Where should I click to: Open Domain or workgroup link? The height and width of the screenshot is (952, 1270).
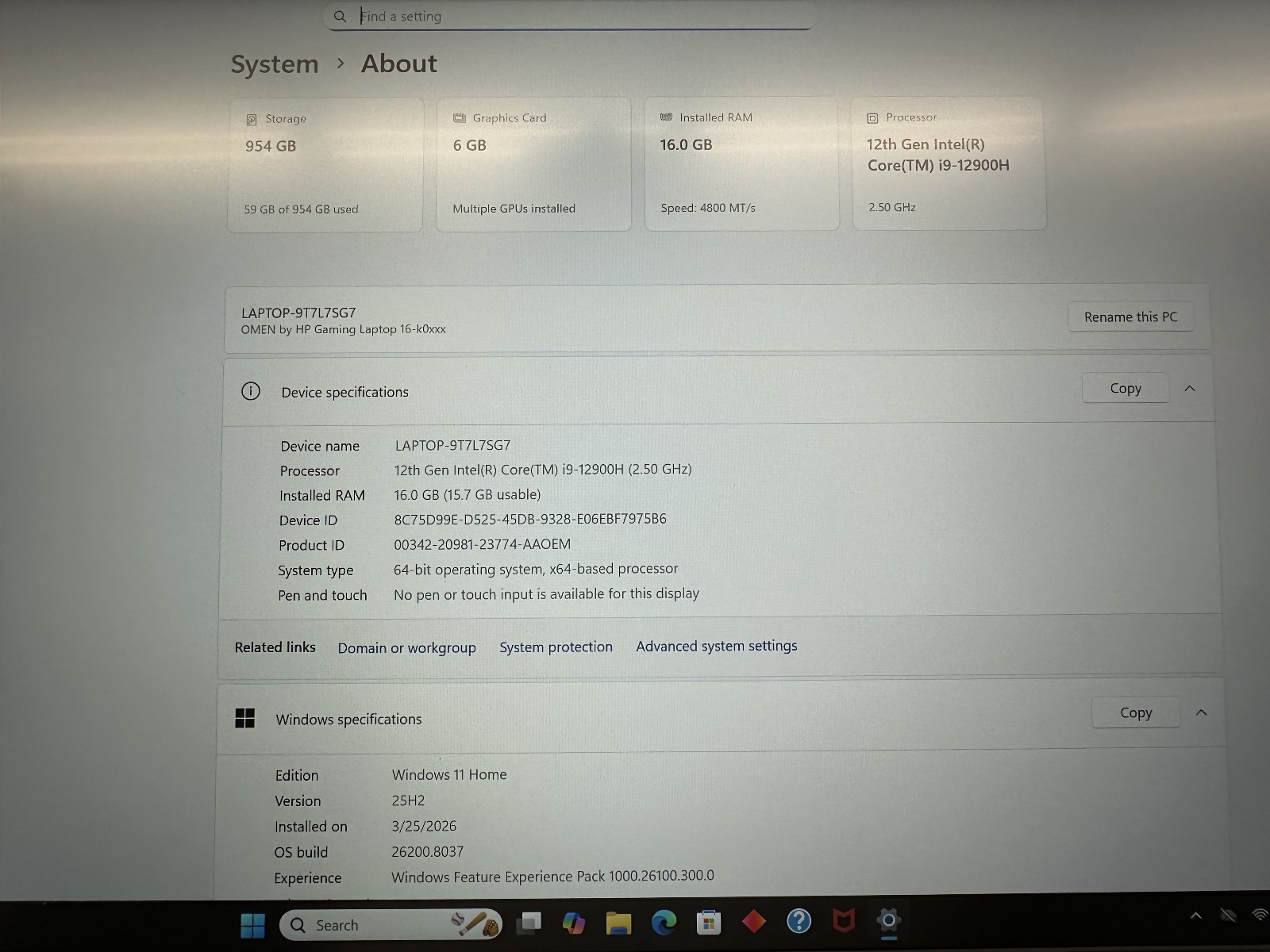tap(407, 647)
